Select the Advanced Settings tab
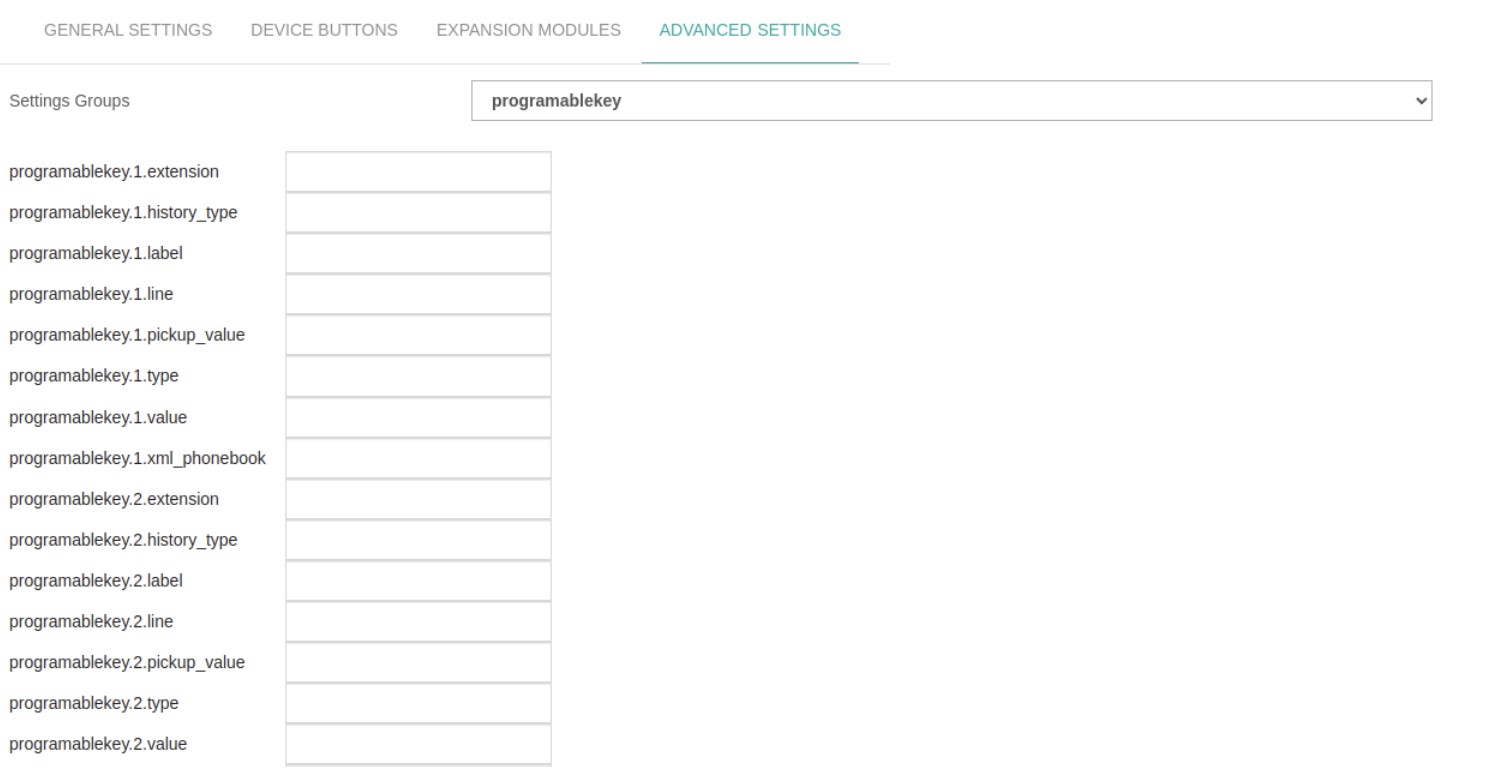 (x=750, y=30)
